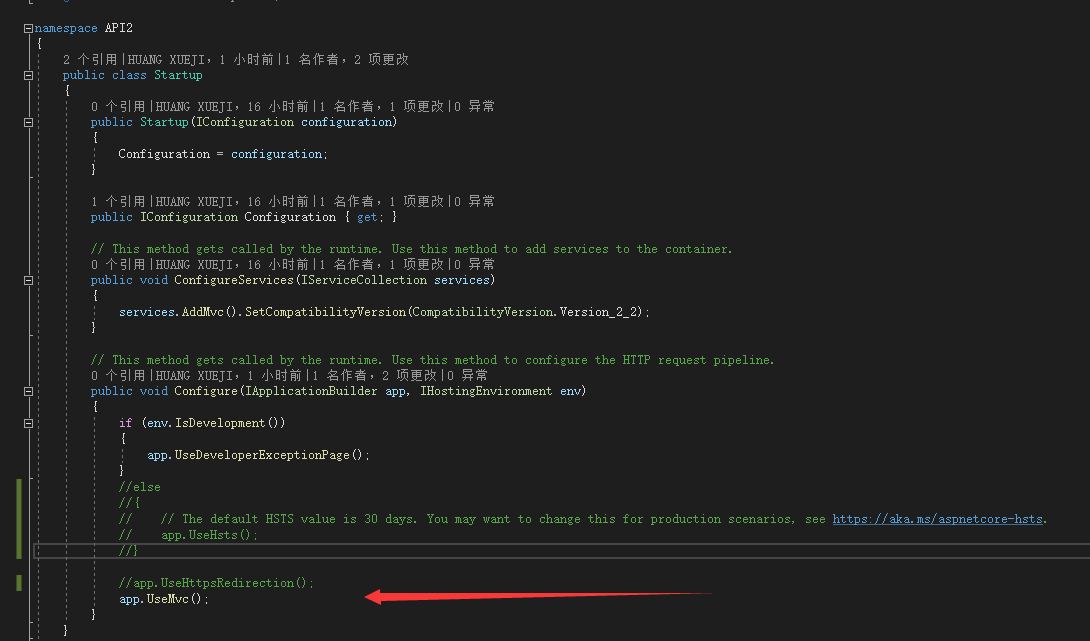Click the commented 'app.UseHsts();' line

tap(209, 535)
